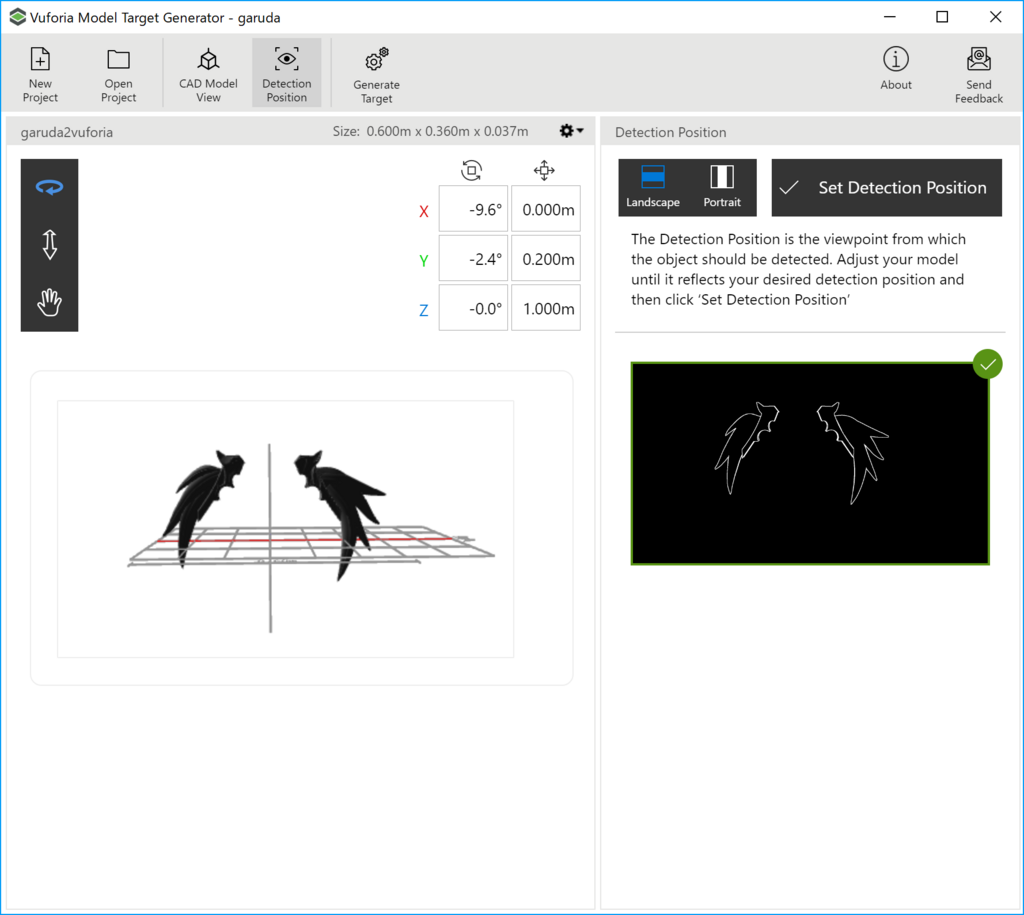
Task: Select the detection position preview thumbnail
Action: (810, 464)
